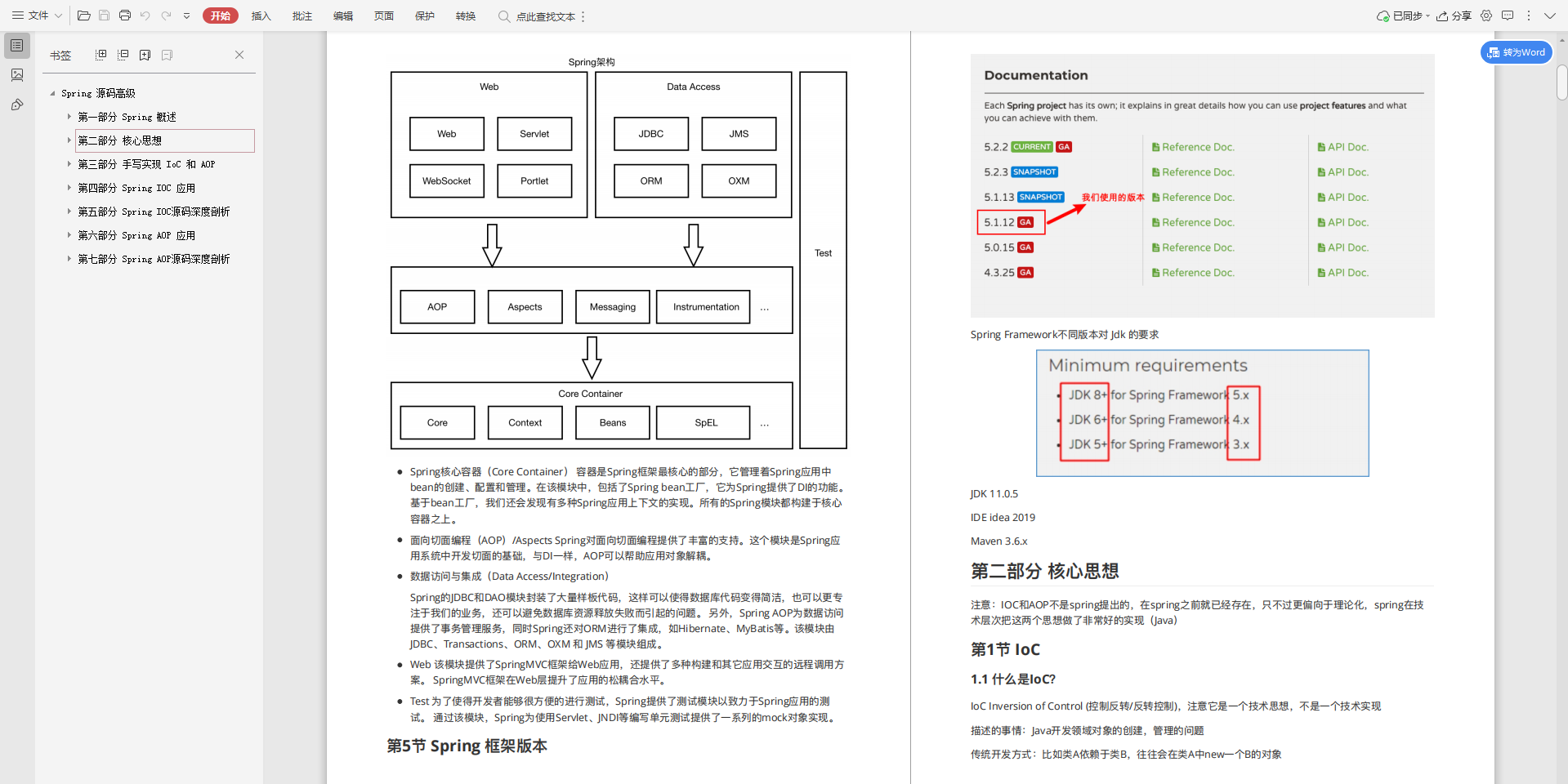
Task: Click the heading 第5节 Spring 框架版本
Action: click(x=467, y=746)
